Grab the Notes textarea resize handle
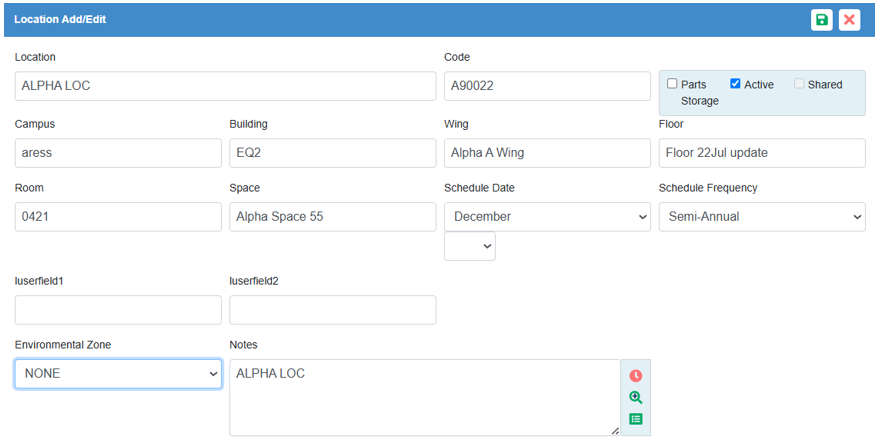876x441 pixels. tap(615, 431)
